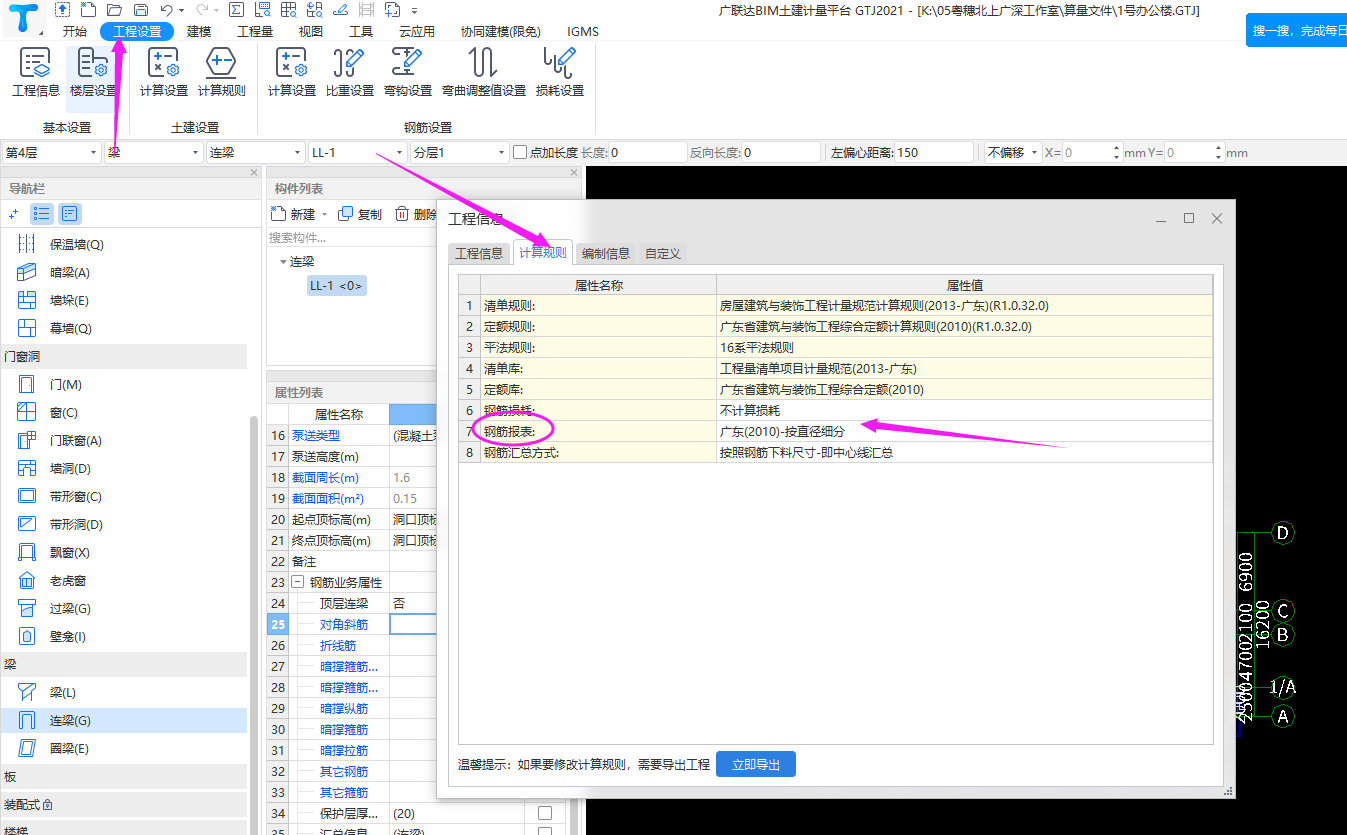
Task: Switch to 工程信息 tab in dialog
Action: click(479, 253)
